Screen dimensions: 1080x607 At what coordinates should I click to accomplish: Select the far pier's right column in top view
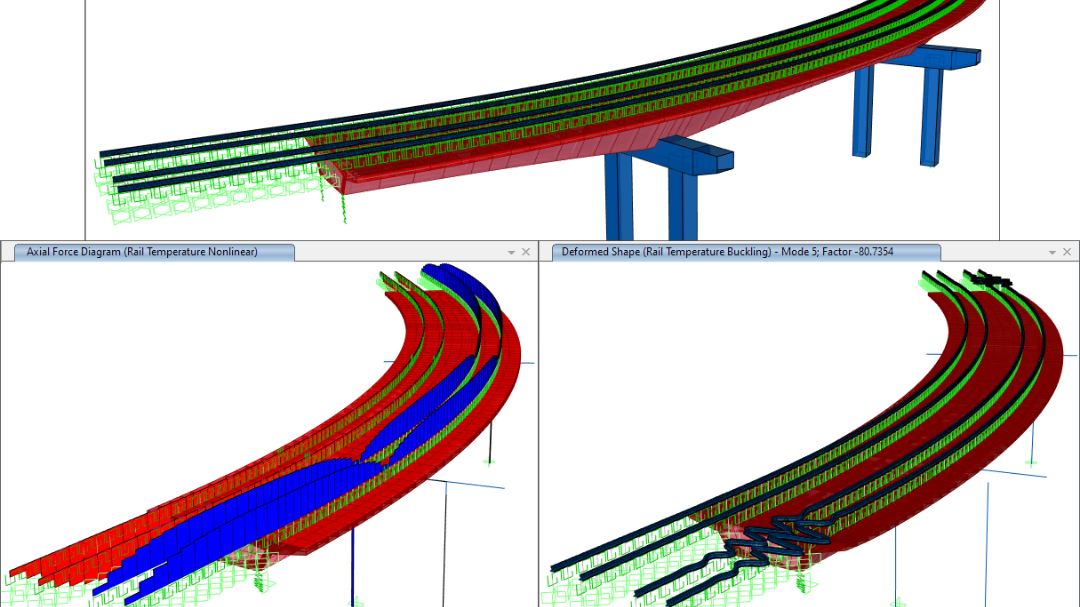pos(931,113)
